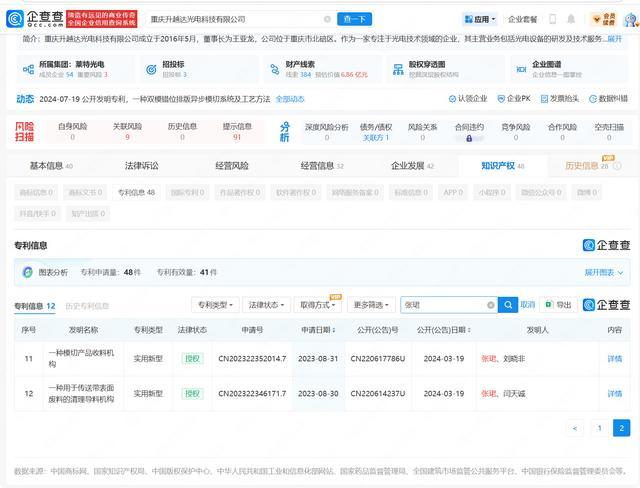Switch to the 基本信息 tab
The height and width of the screenshot is (488, 640).
[51, 166]
